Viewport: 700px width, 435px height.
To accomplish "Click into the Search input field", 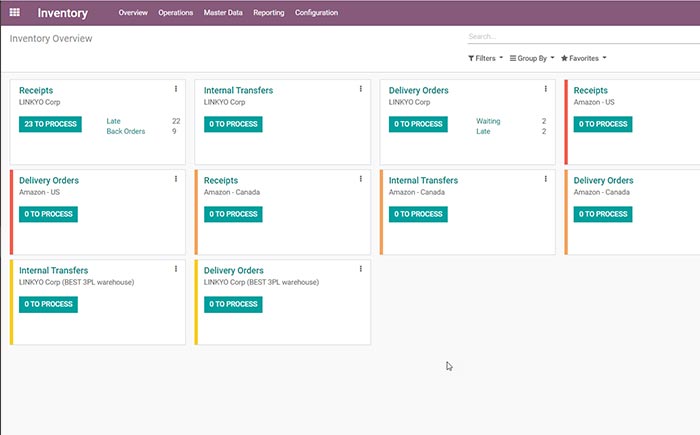I will click(x=580, y=37).
